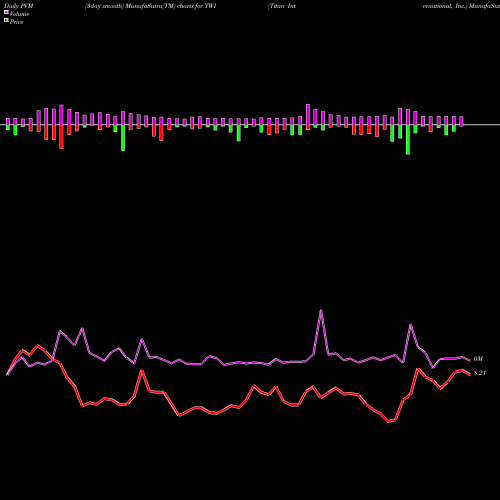
Task: Click the purple Volume legend swatch
Action: point(6,12)
